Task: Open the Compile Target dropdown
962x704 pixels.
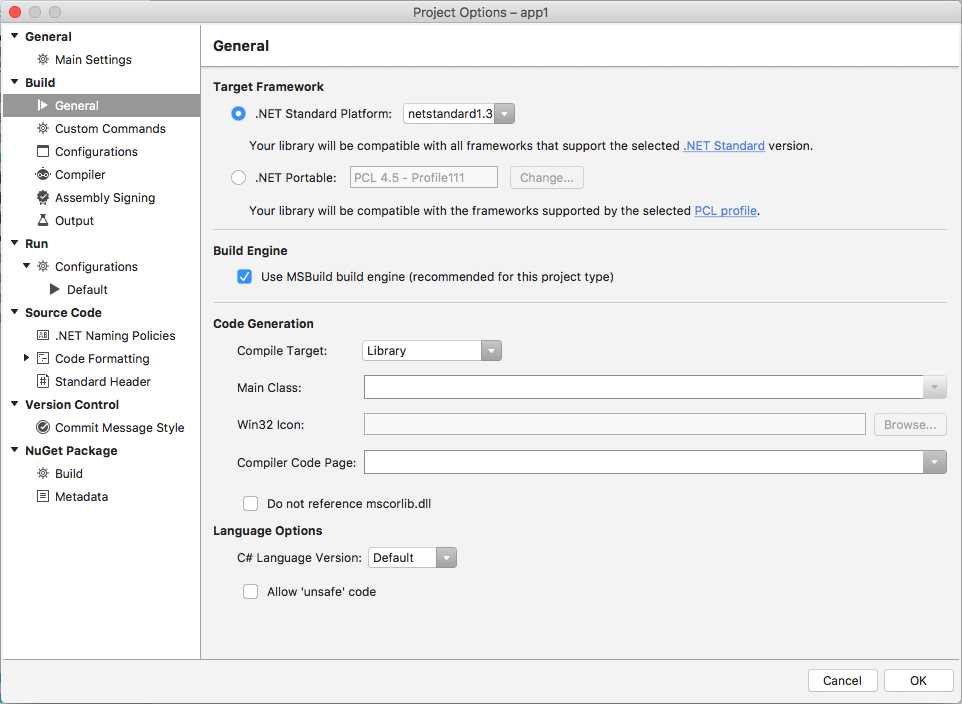Action: pos(490,350)
